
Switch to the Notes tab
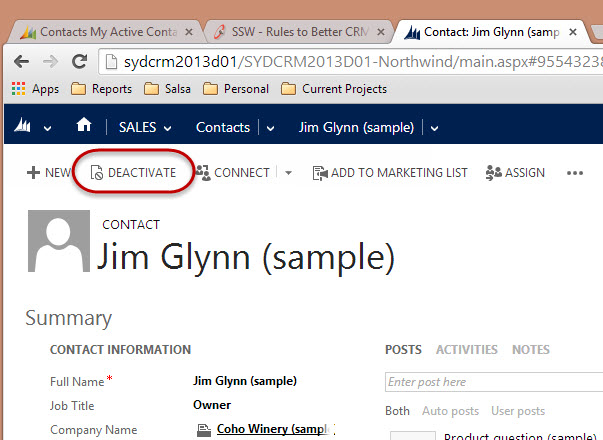click(530, 350)
